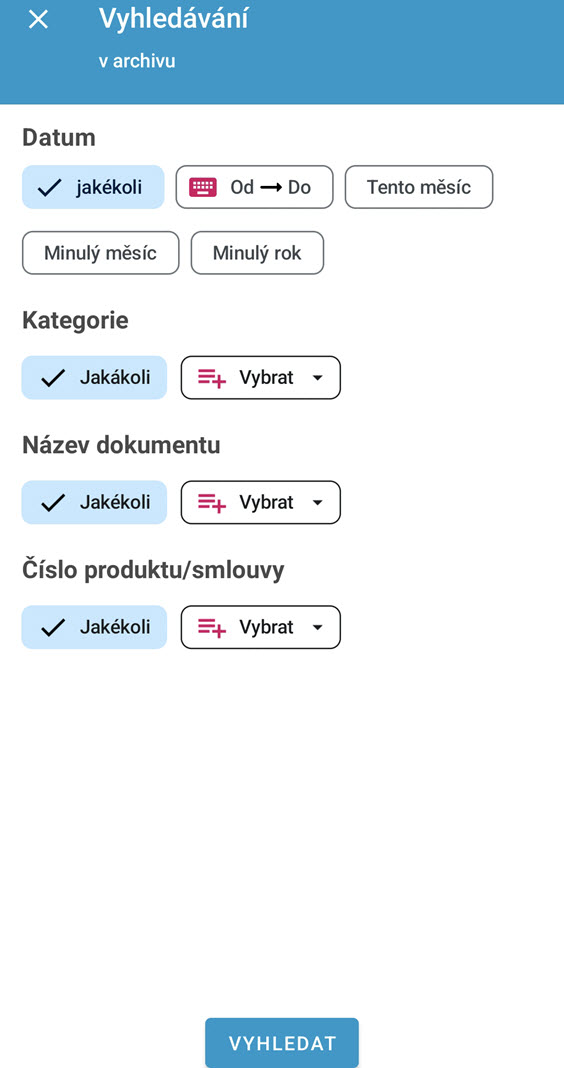Expand the Název dokumentu Vybrat dropdown arrow
Image resolution: width=564 pixels, height=1068 pixels.
pyautogui.click(x=317, y=503)
